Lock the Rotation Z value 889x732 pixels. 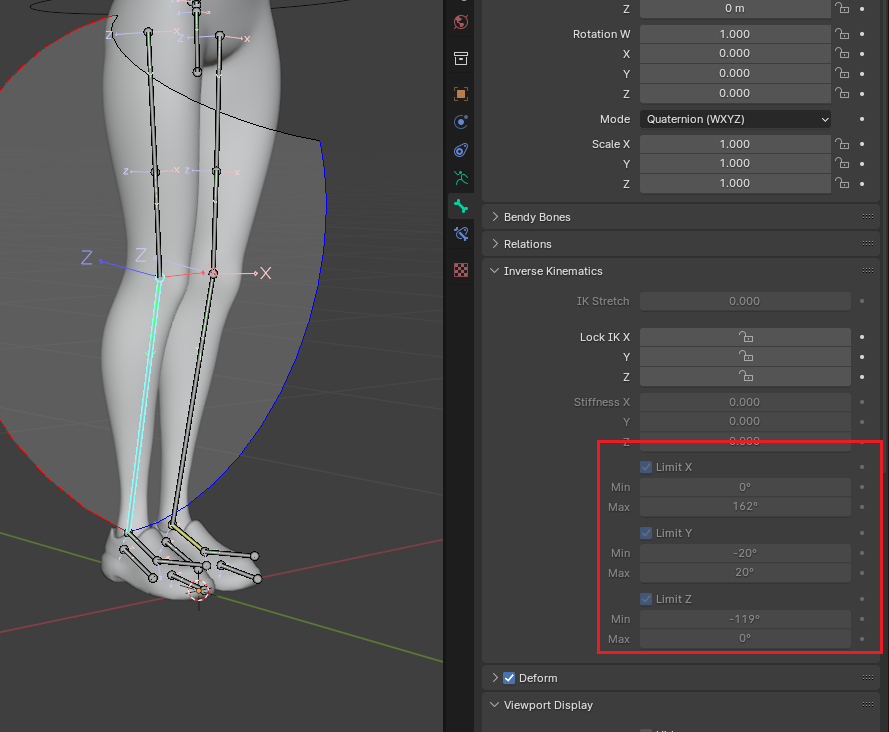click(x=842, y=93)
